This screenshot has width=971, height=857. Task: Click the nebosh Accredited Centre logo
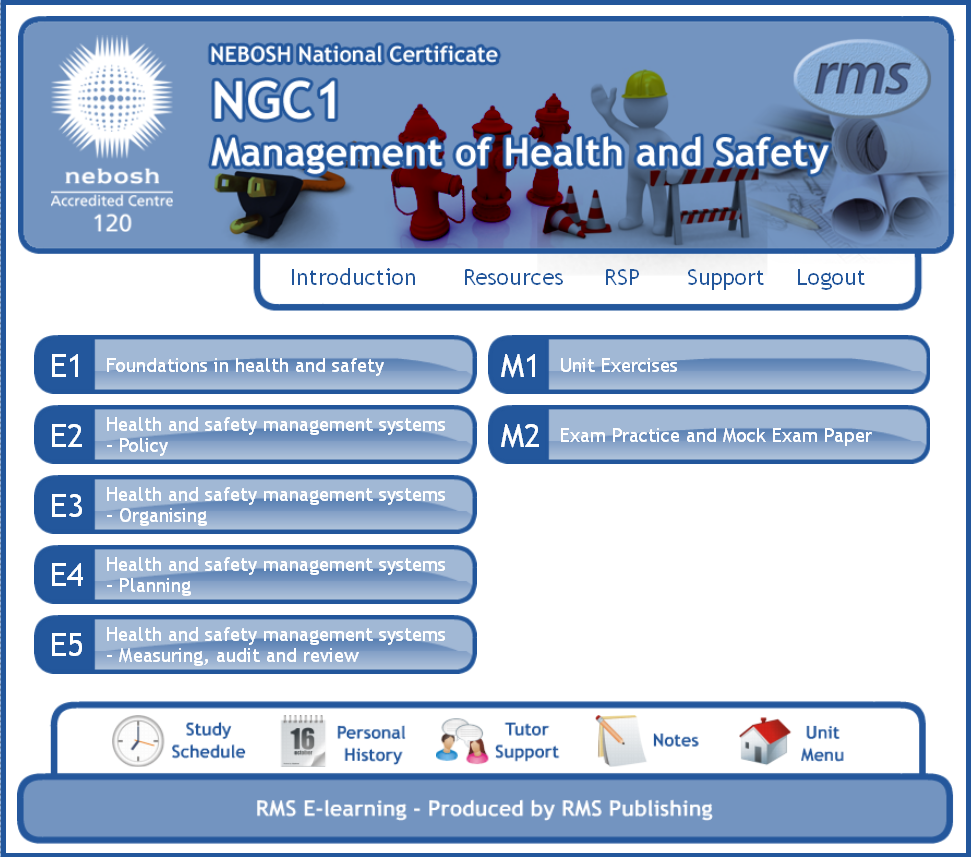pos(112,135)
